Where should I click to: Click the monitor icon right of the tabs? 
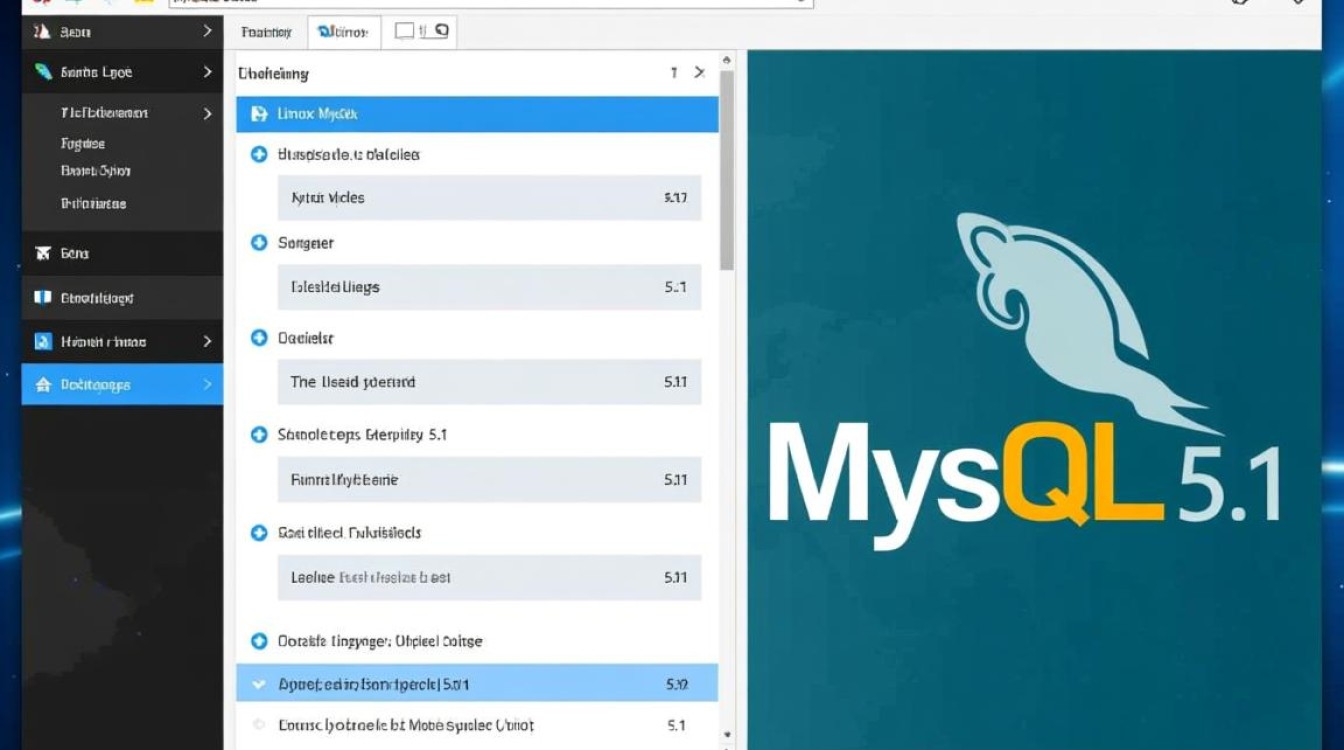441,31
